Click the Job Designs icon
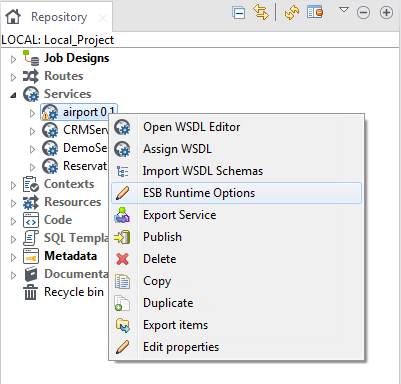Image resolution: width=401 pixels, height=384 pixels. pos(31,58)
